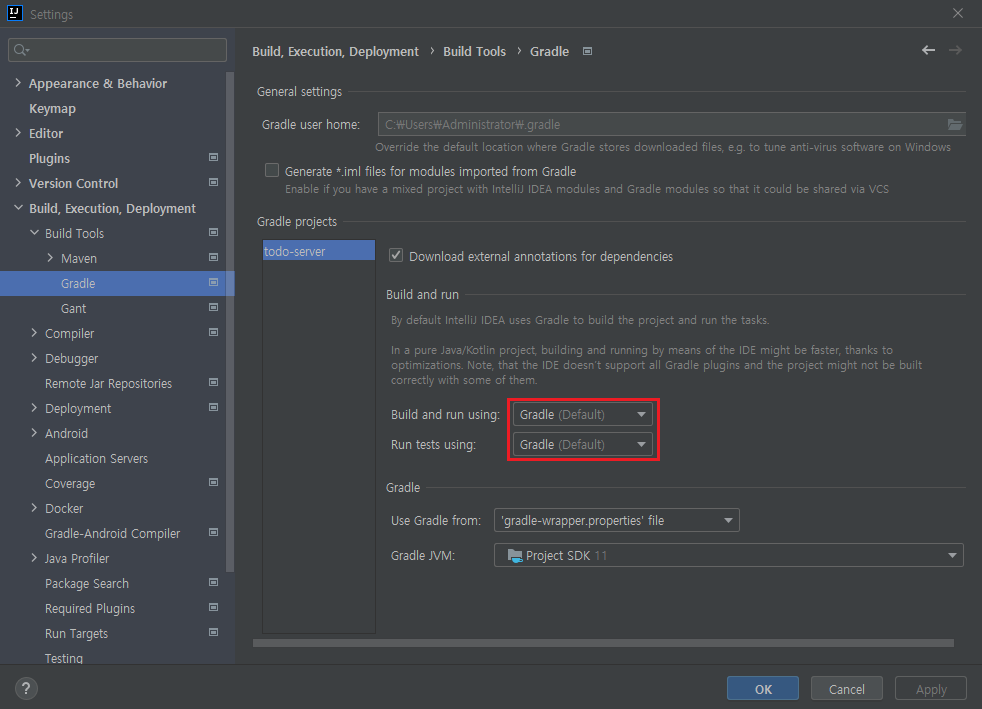Image resolution: width=982 pixels, height=709 pixels.
Task: Expand the Debugger node chevron
Action: (x=34, y=358)
